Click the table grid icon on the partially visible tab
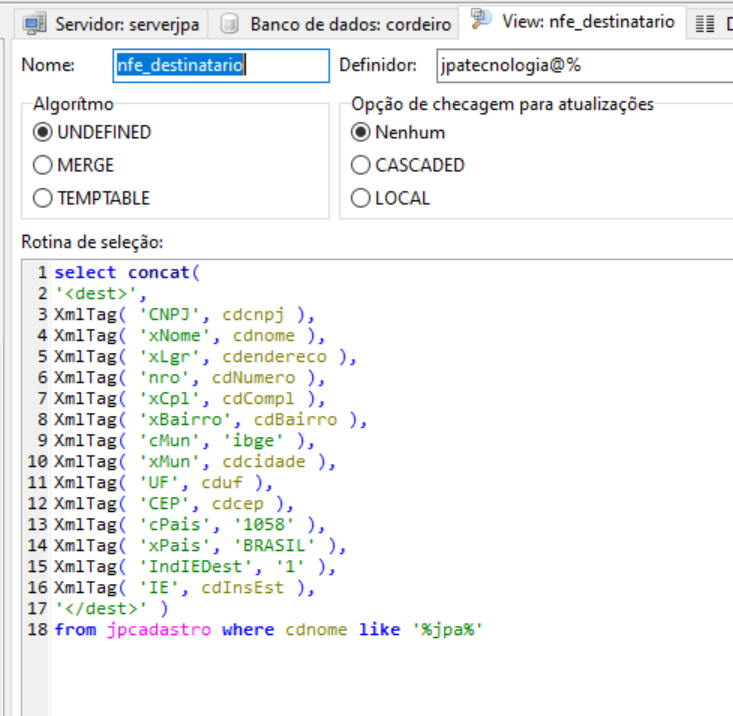Viewport: 733px width, 716px height. [705, 23]
